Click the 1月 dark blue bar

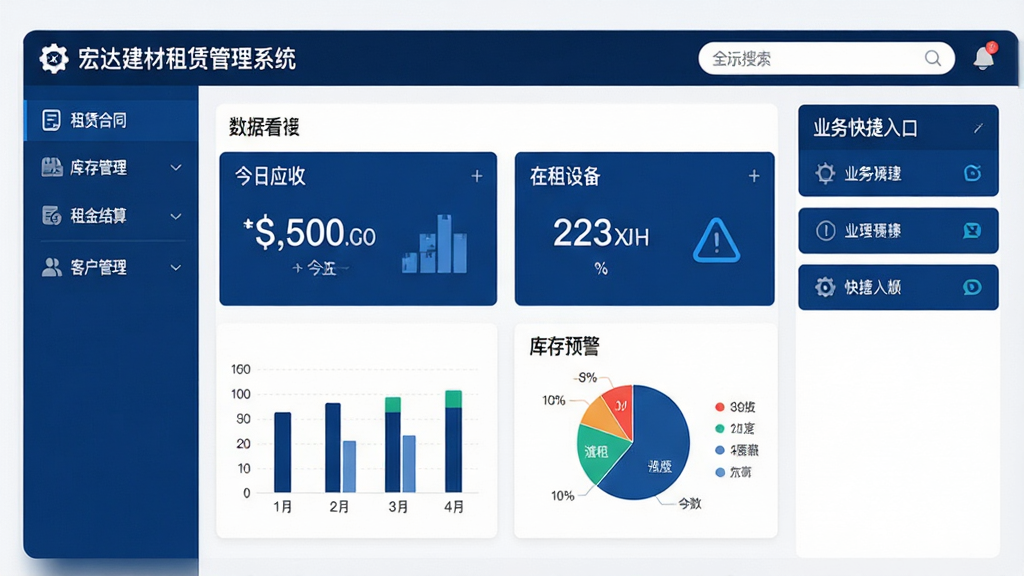283,452
